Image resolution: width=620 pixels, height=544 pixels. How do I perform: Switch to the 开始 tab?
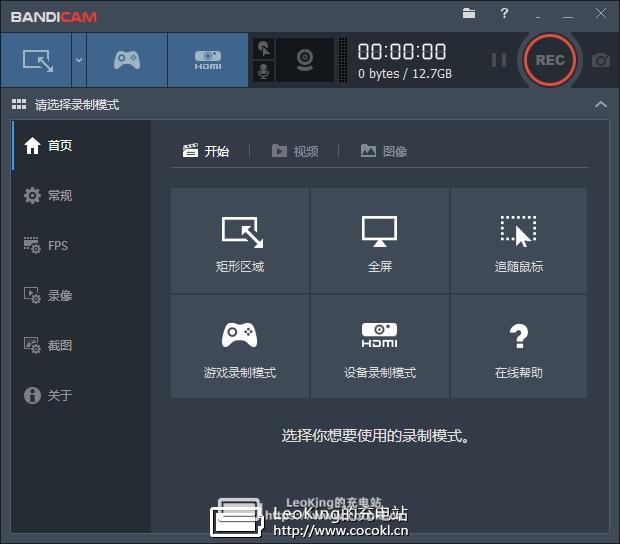pyautogui.click(x=206, y=151)
